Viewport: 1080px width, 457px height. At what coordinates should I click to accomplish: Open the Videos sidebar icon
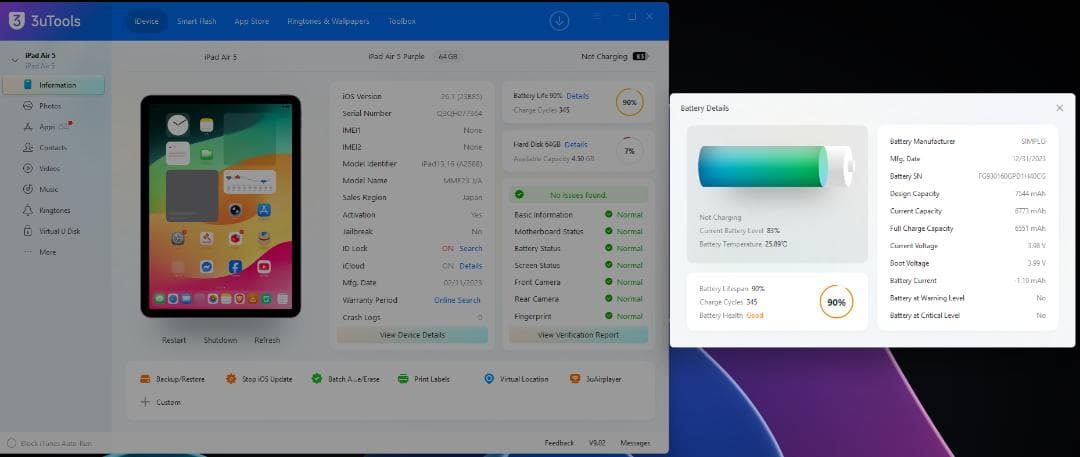(28, 168)
